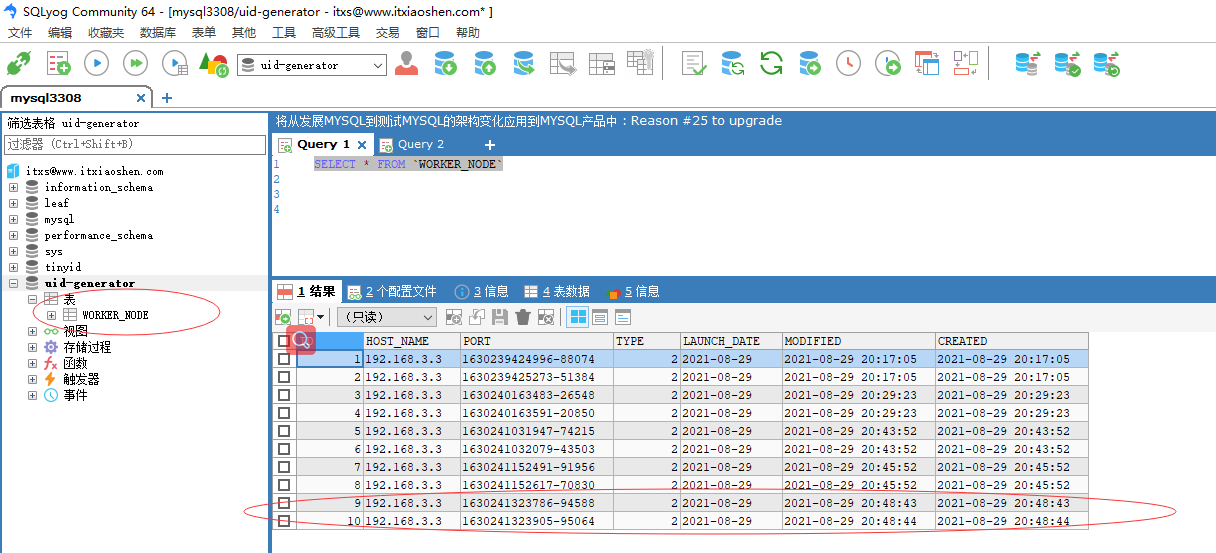
Task: Click the colored shapes format query icon
Action: (x=213, y=64)
